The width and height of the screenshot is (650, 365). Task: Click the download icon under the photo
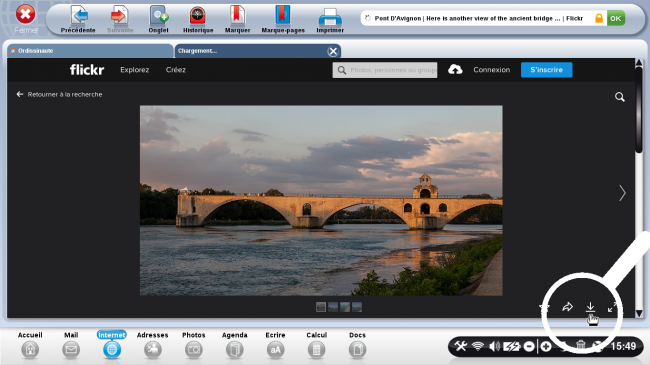(590, 307)
